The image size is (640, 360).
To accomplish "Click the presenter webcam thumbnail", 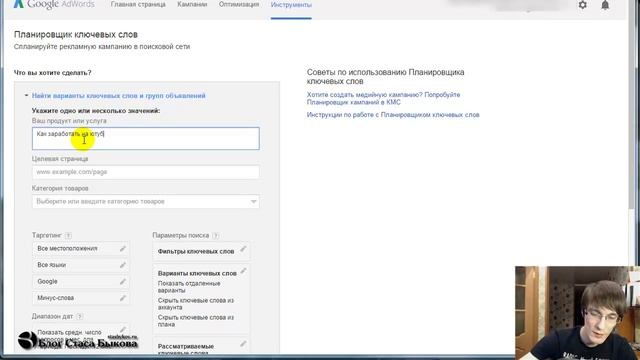I will (x=577, y=313).
